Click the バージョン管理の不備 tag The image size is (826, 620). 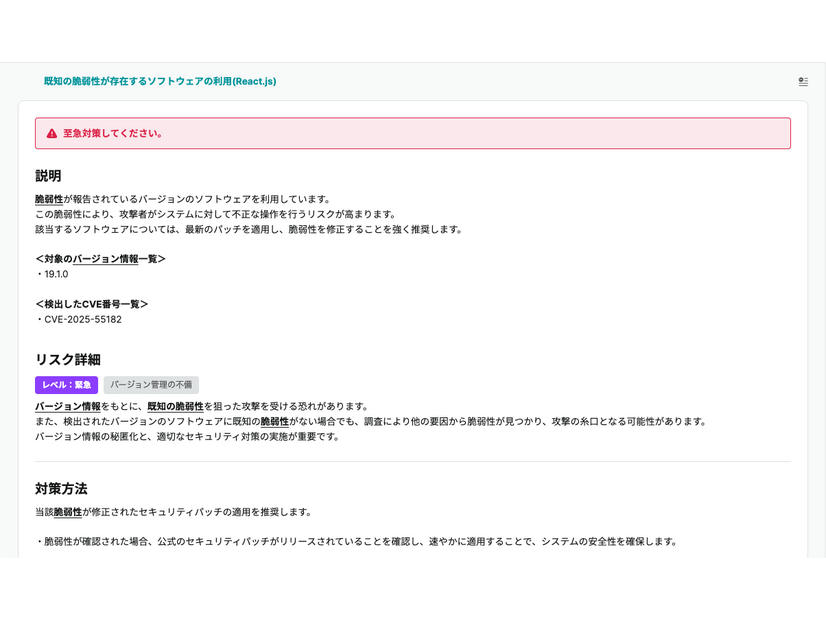pyautogui.click(x=152, y=385)
